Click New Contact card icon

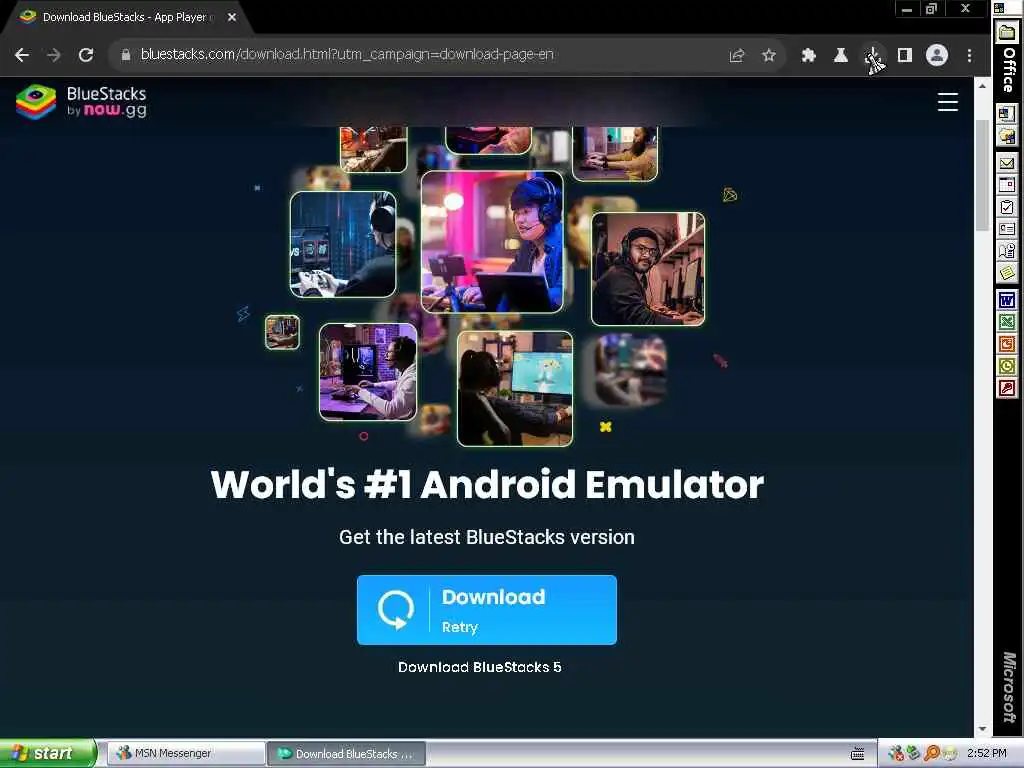coord(1006,229)
